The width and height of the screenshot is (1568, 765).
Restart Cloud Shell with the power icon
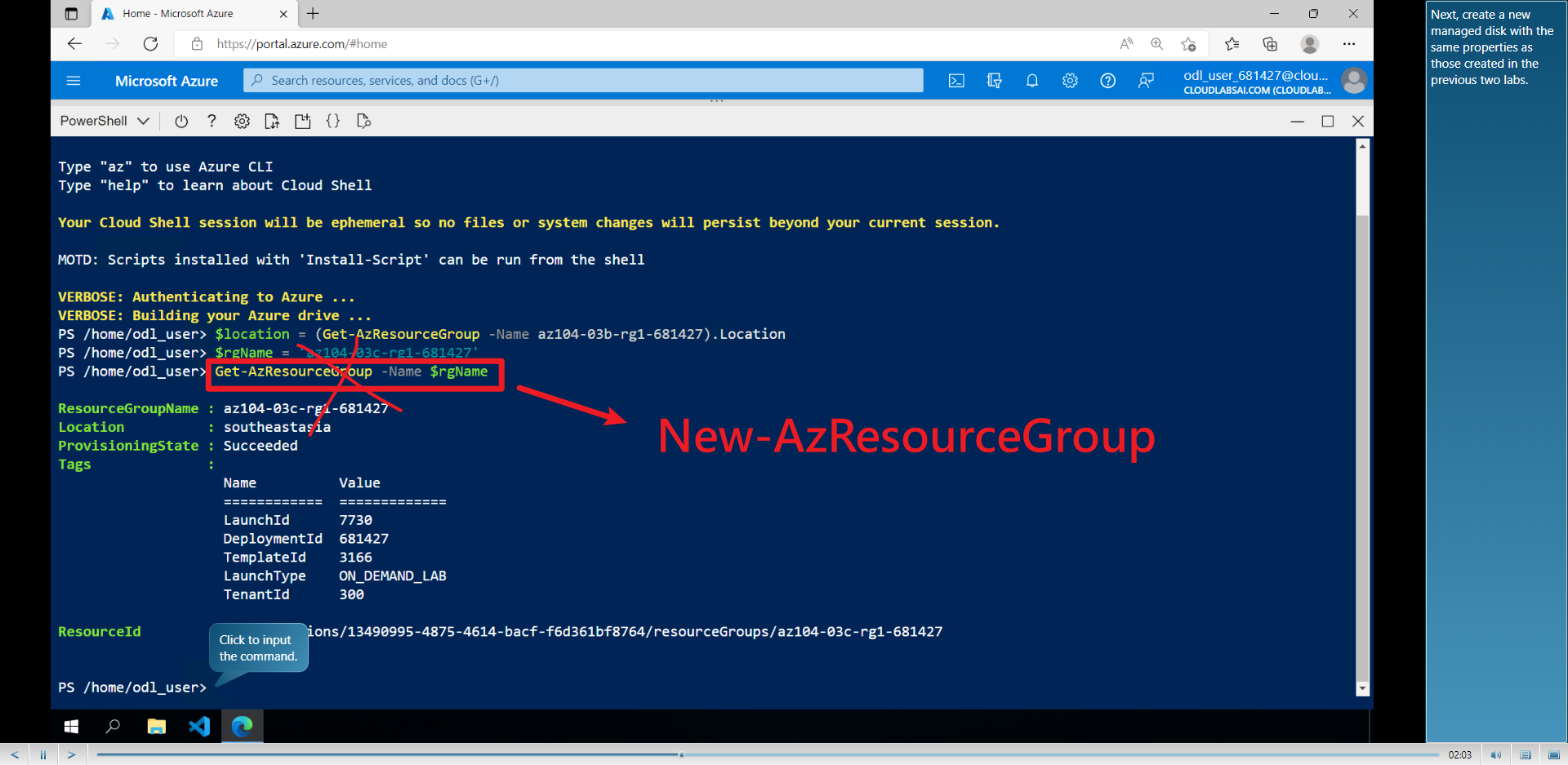(x=180, y=120)
